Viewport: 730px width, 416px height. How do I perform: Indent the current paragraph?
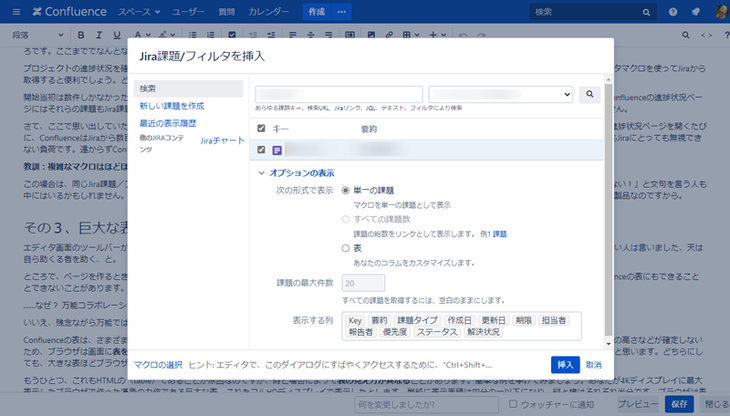[x=271, y=35]
